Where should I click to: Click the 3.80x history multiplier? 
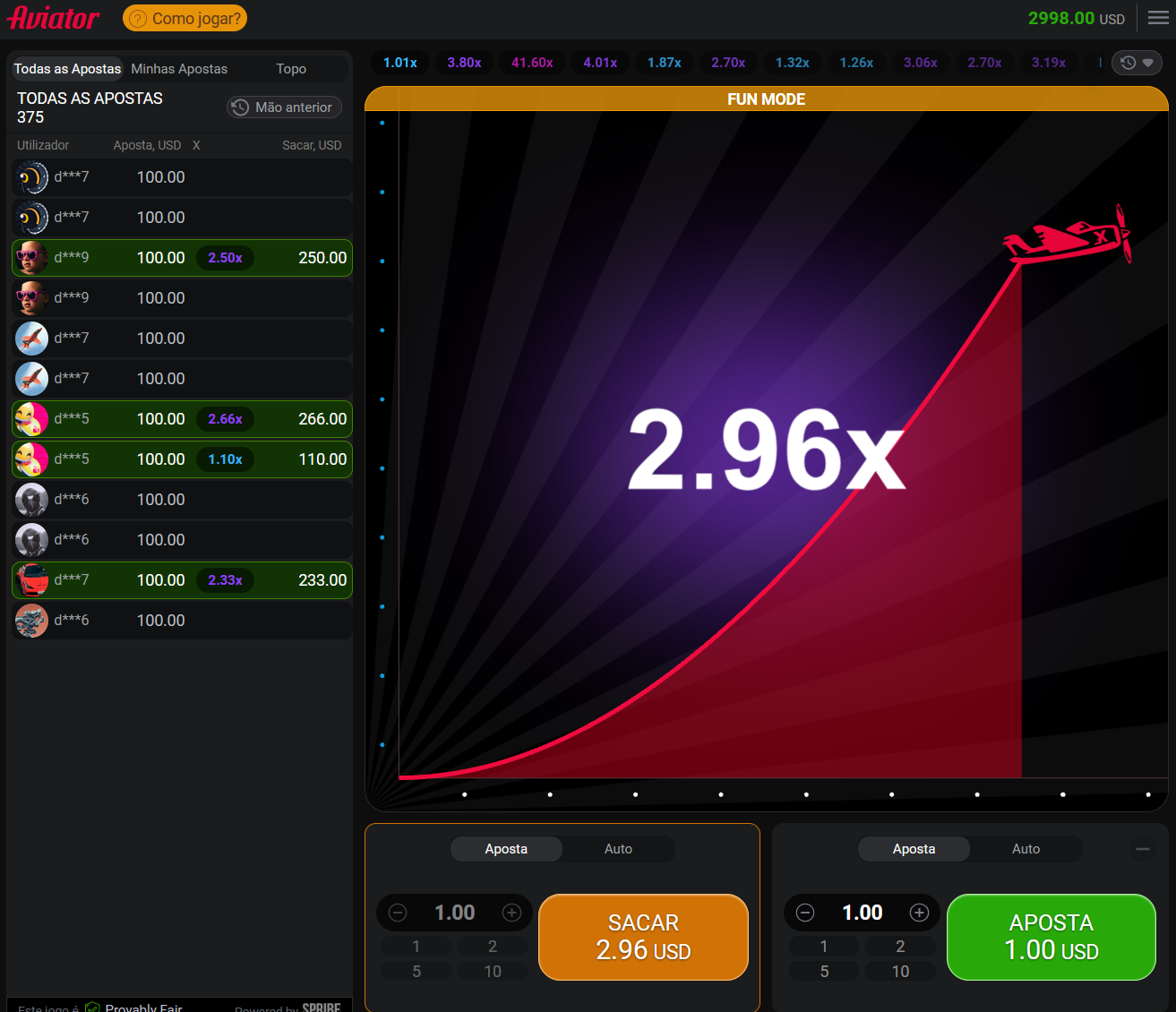464,63
